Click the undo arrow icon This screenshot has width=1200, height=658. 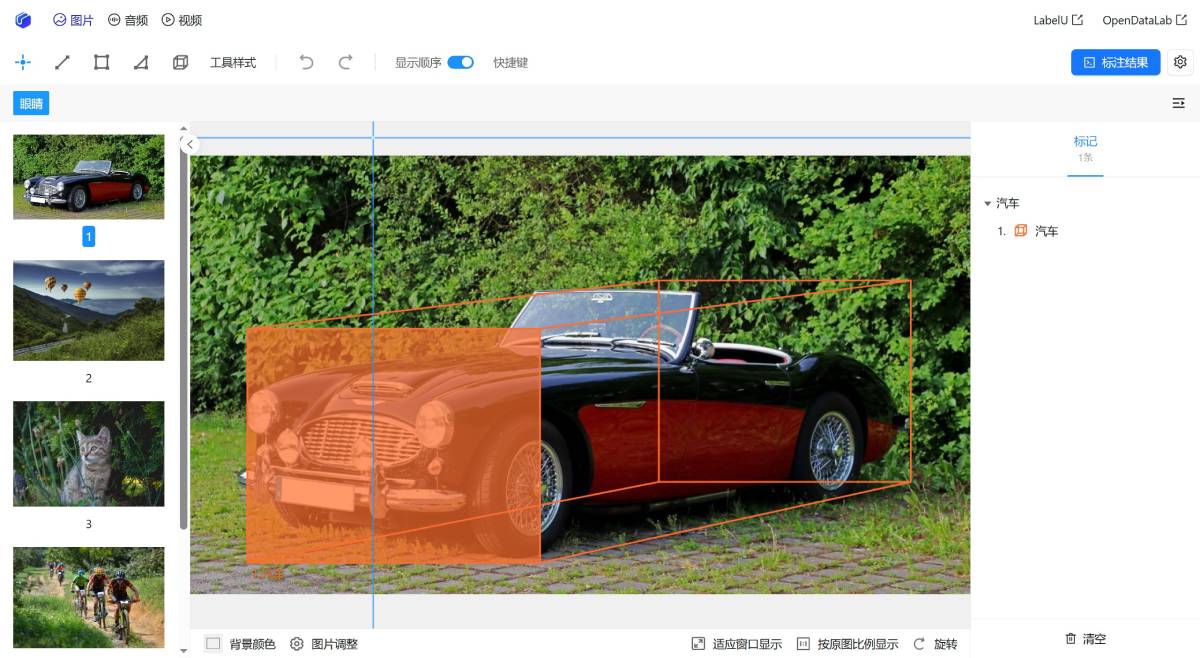pos(306,62)
